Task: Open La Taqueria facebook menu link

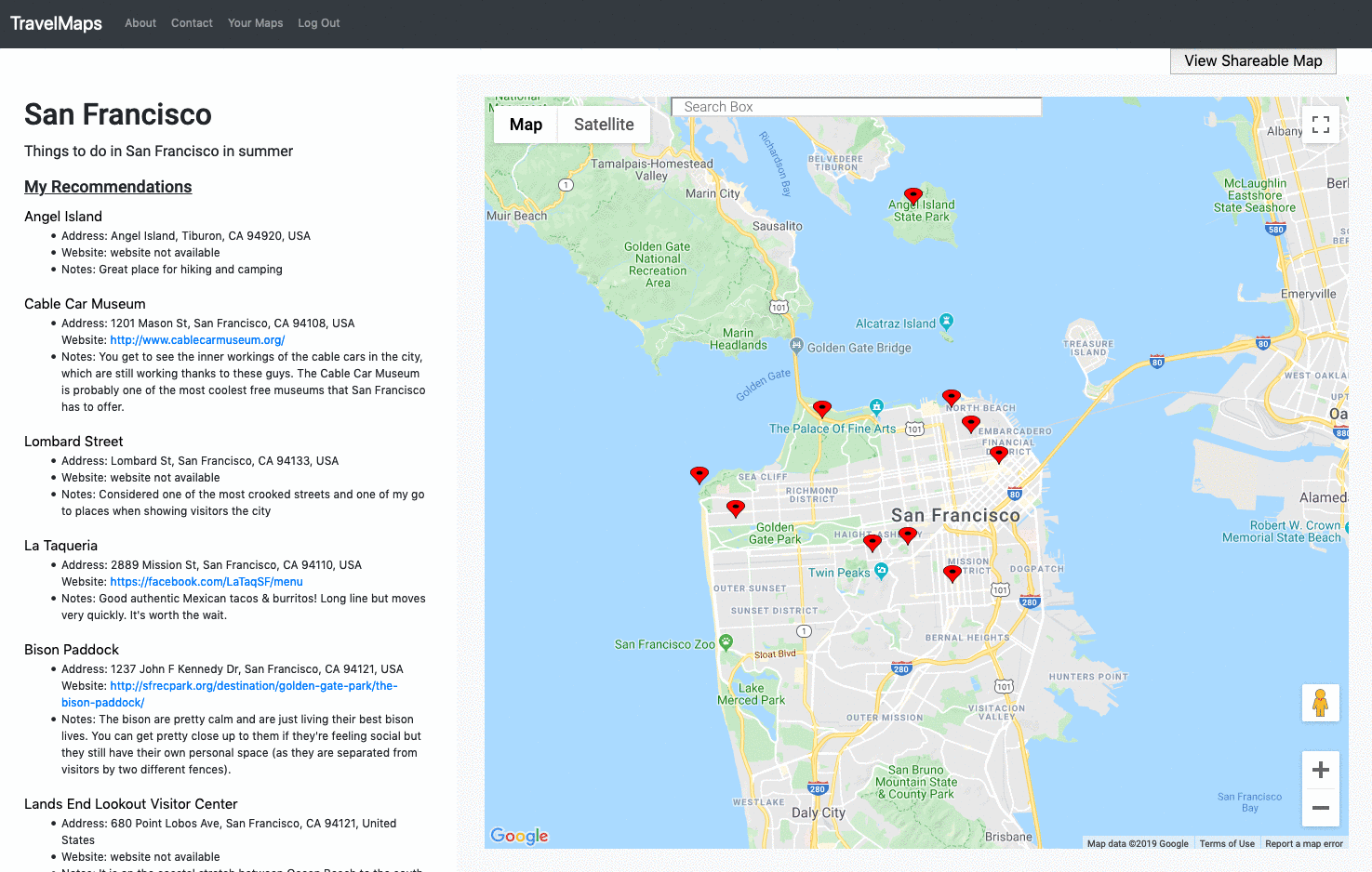Action: [x=206, y=582]
